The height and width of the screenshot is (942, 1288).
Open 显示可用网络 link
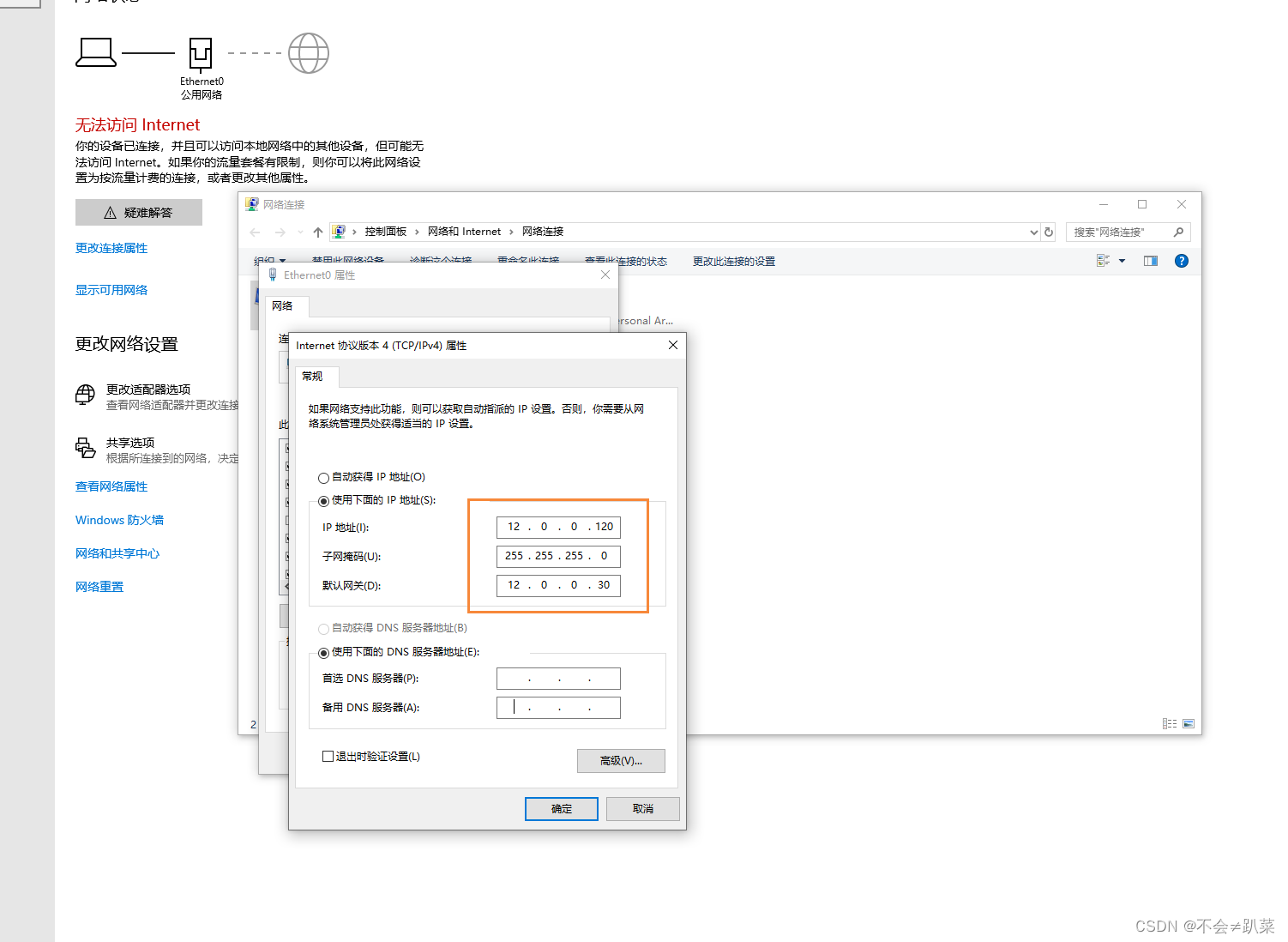[111, 290]
